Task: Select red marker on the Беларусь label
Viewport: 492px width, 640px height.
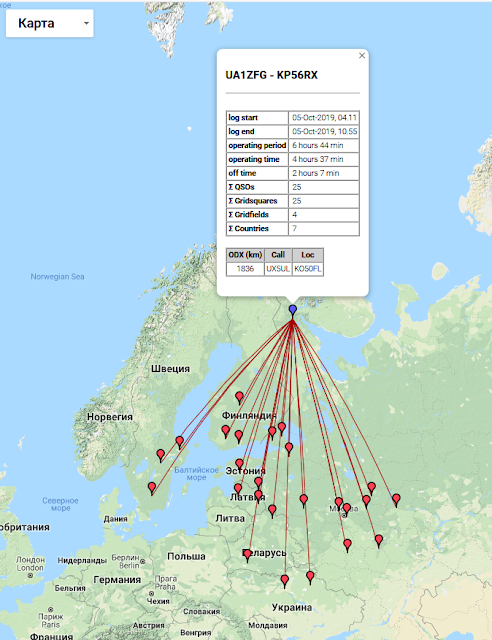Action: (x=247, y=556)
